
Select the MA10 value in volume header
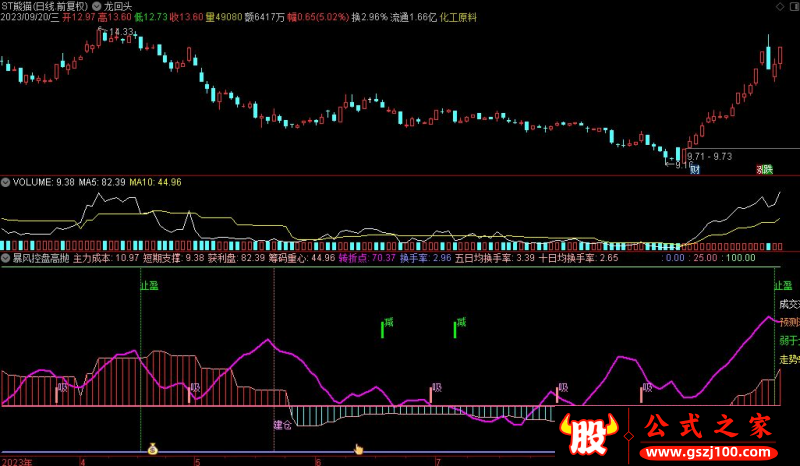pyautogui.click(x=154, y=182)
